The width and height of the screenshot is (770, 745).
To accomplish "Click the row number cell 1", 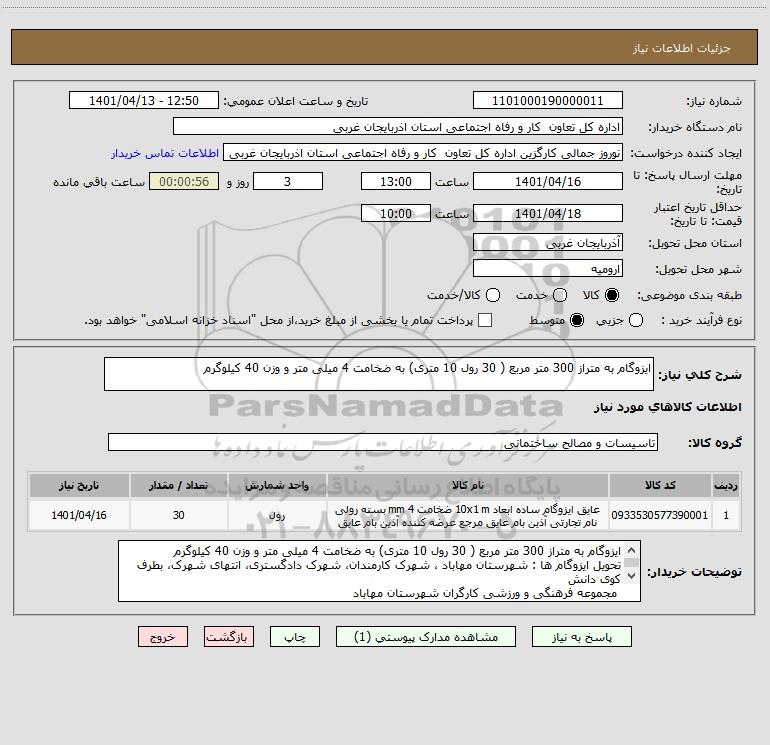I will tap(726, 515).
